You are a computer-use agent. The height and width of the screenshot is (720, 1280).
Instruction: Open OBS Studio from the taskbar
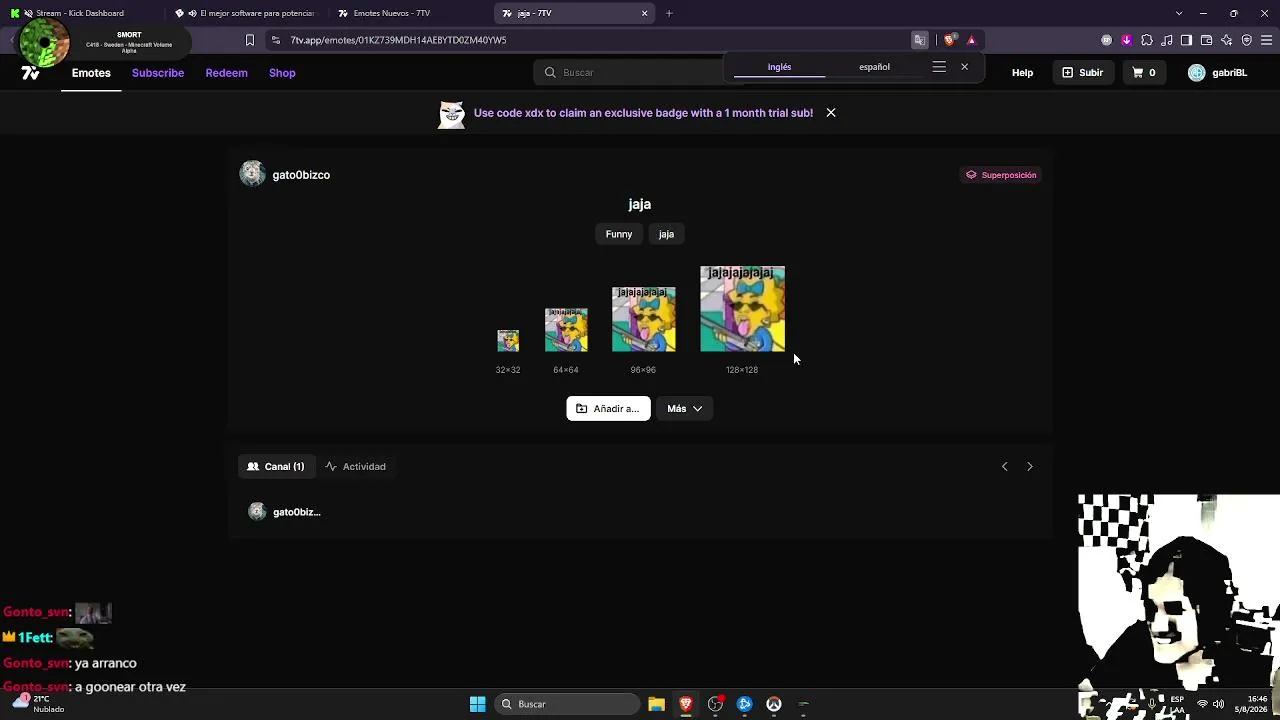point(715,704)
